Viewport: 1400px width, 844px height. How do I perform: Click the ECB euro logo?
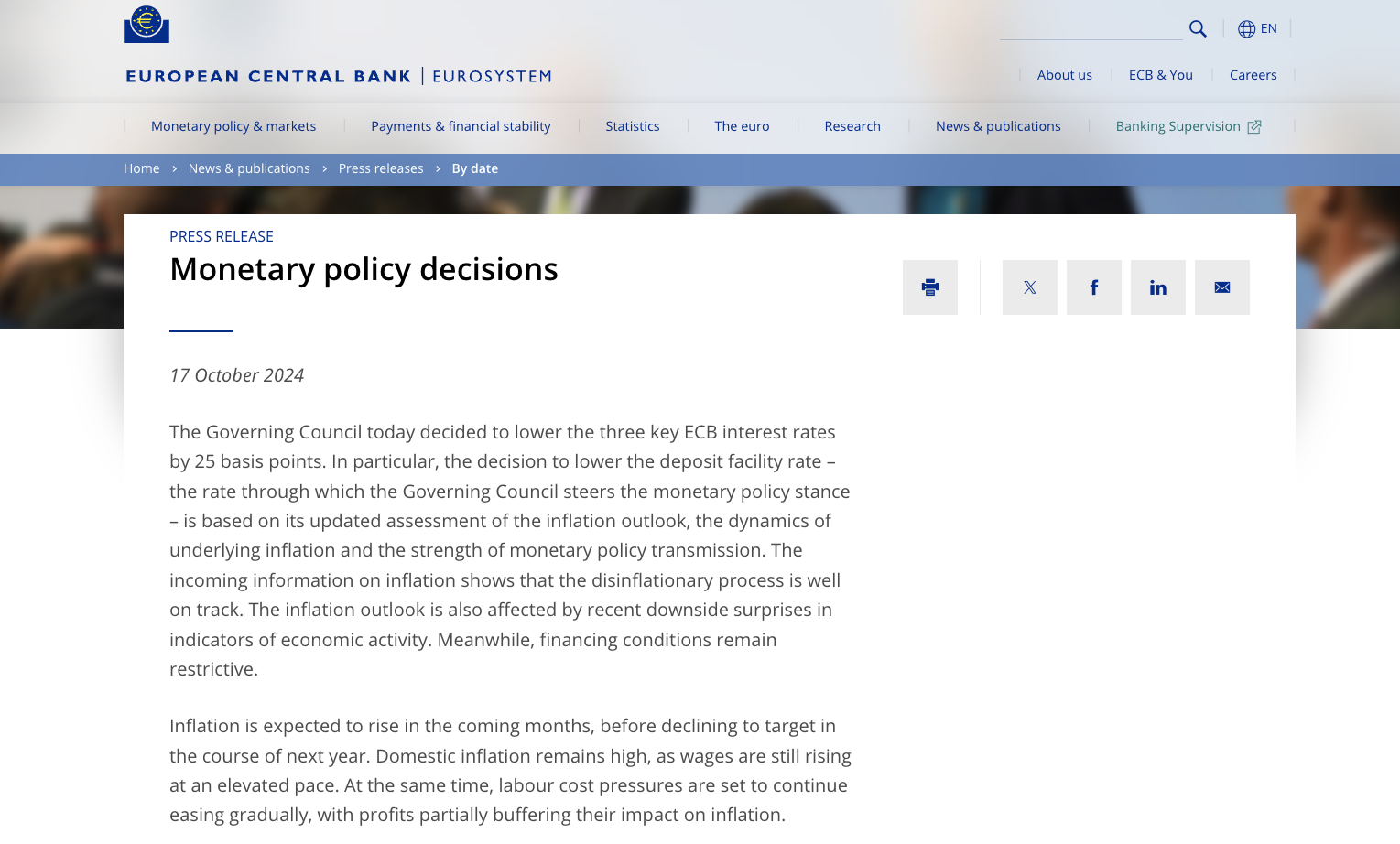click(147, 24)
